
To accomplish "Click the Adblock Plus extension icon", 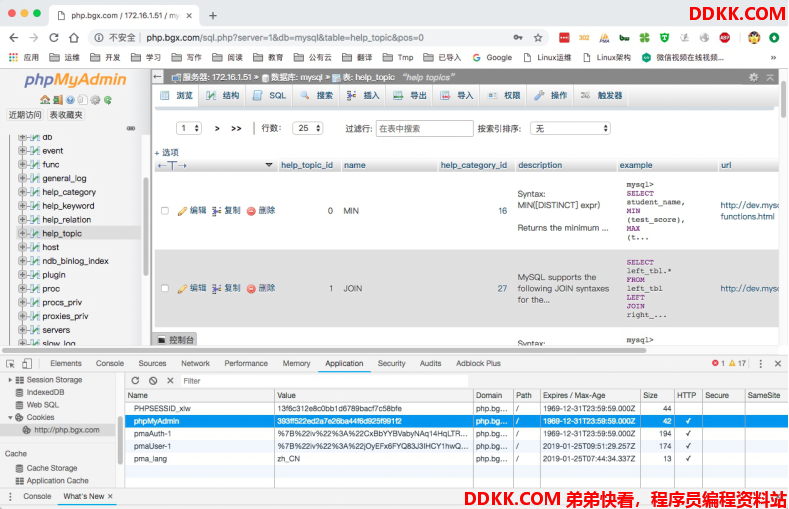I will click(x=725, y=37).
